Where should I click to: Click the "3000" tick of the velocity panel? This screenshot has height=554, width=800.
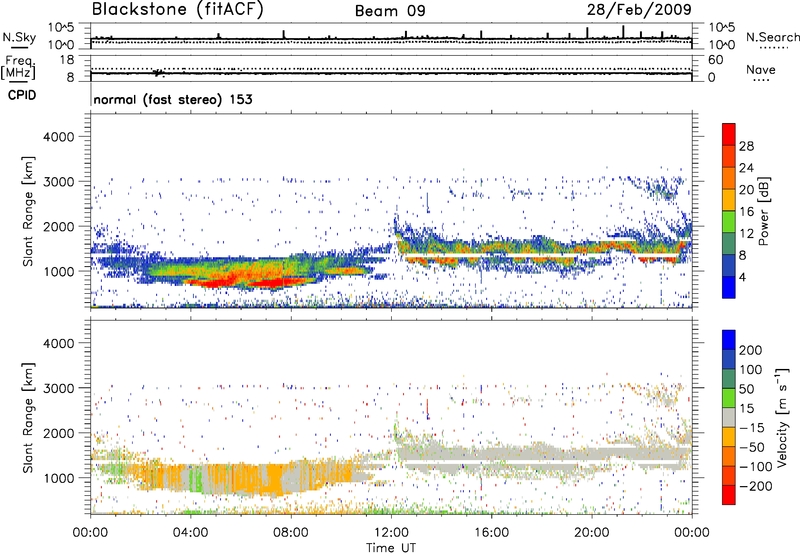point(58,388)
